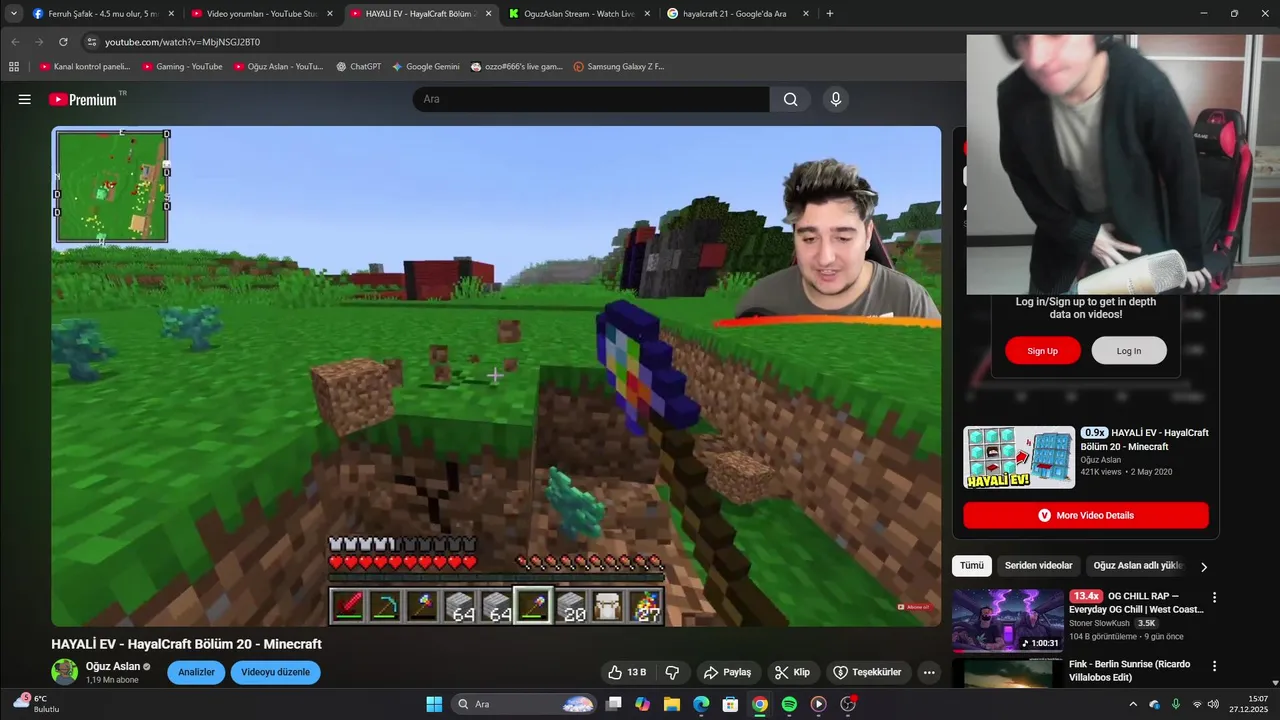Click the red Sign Up button
This screenshot has width=1280, height=720.
[x=1042, y=351]
